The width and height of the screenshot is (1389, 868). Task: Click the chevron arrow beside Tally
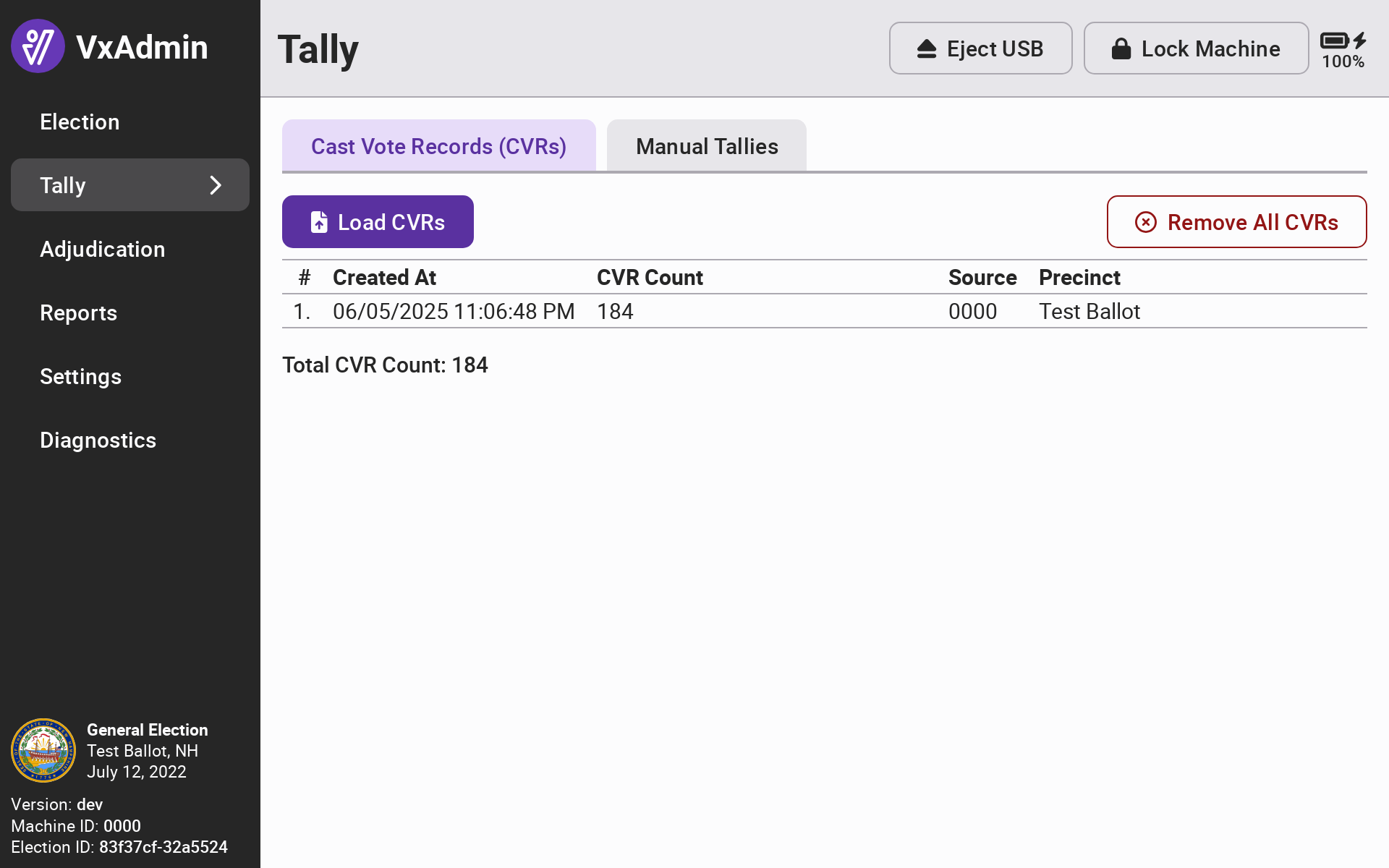pyautogui.click(x=216, y=185)
